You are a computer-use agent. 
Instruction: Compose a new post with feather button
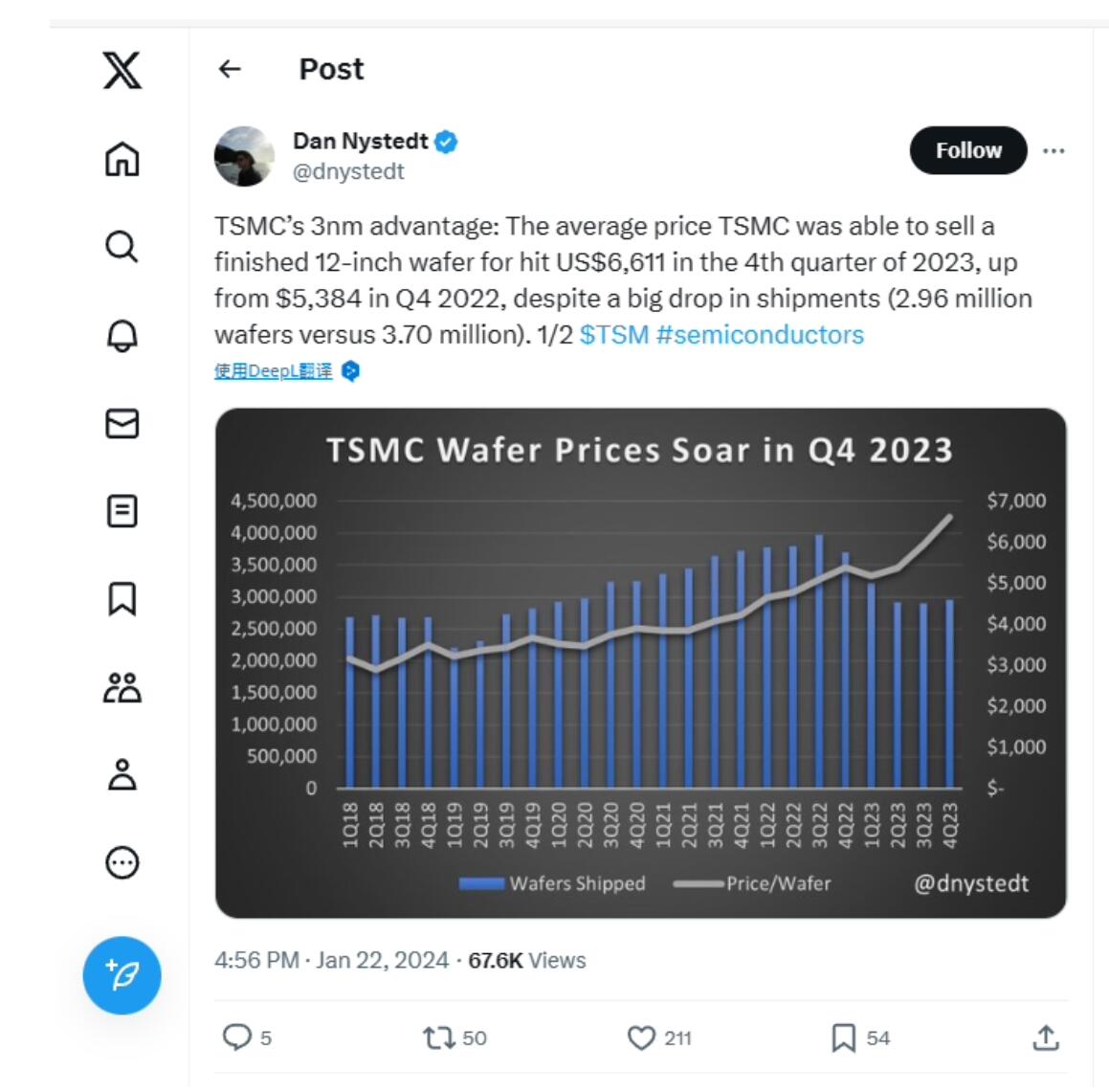122,975
